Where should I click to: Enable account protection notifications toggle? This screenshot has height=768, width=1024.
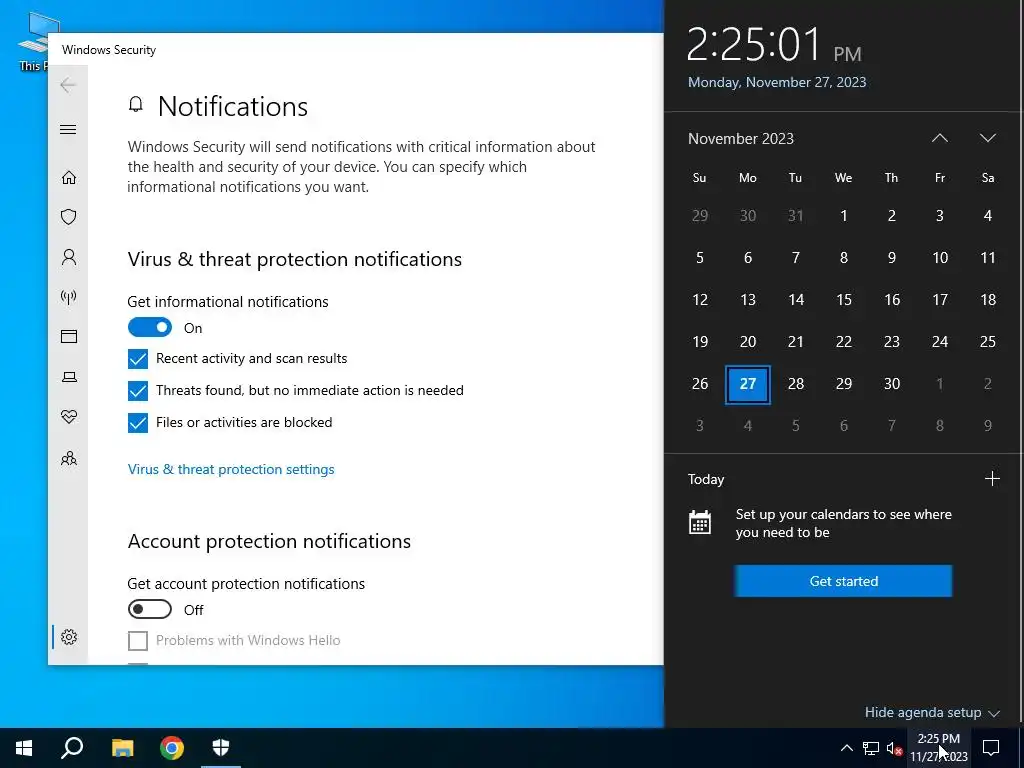pyautogui.click(x=150, y=609)
